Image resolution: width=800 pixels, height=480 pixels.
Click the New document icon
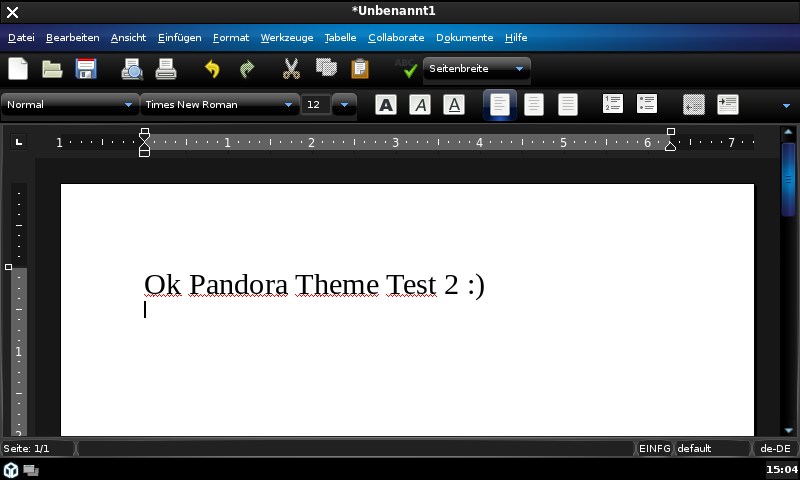18,69
